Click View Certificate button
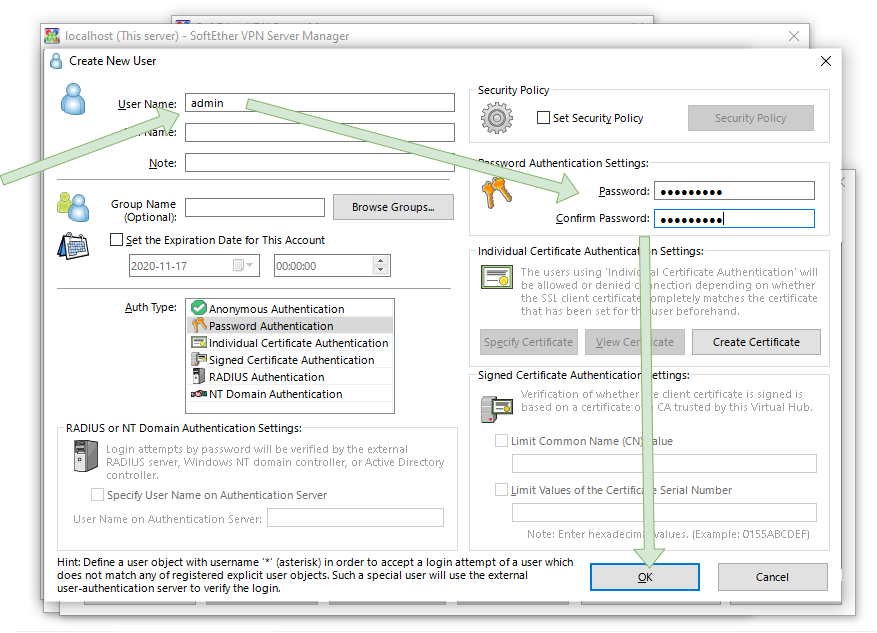Viewport: 877px width, 633px height. pos(635,342)
